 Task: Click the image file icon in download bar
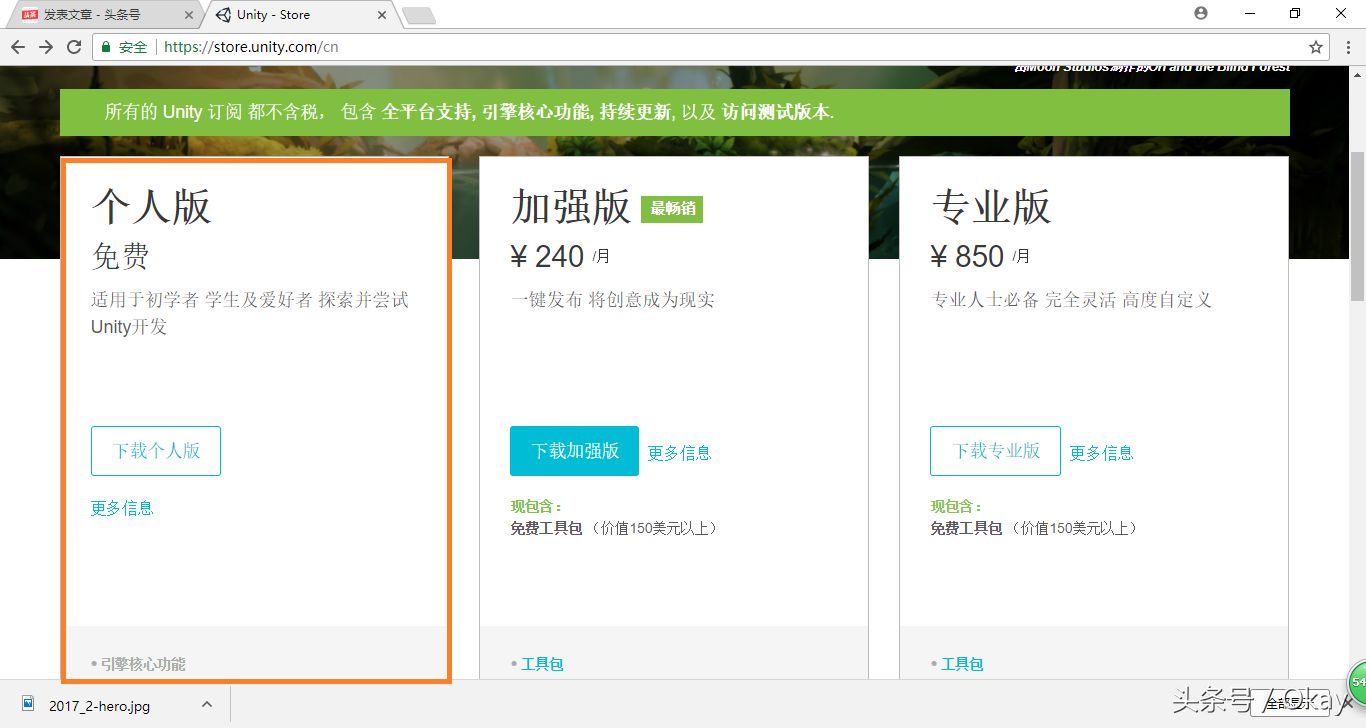coord(28,705)
